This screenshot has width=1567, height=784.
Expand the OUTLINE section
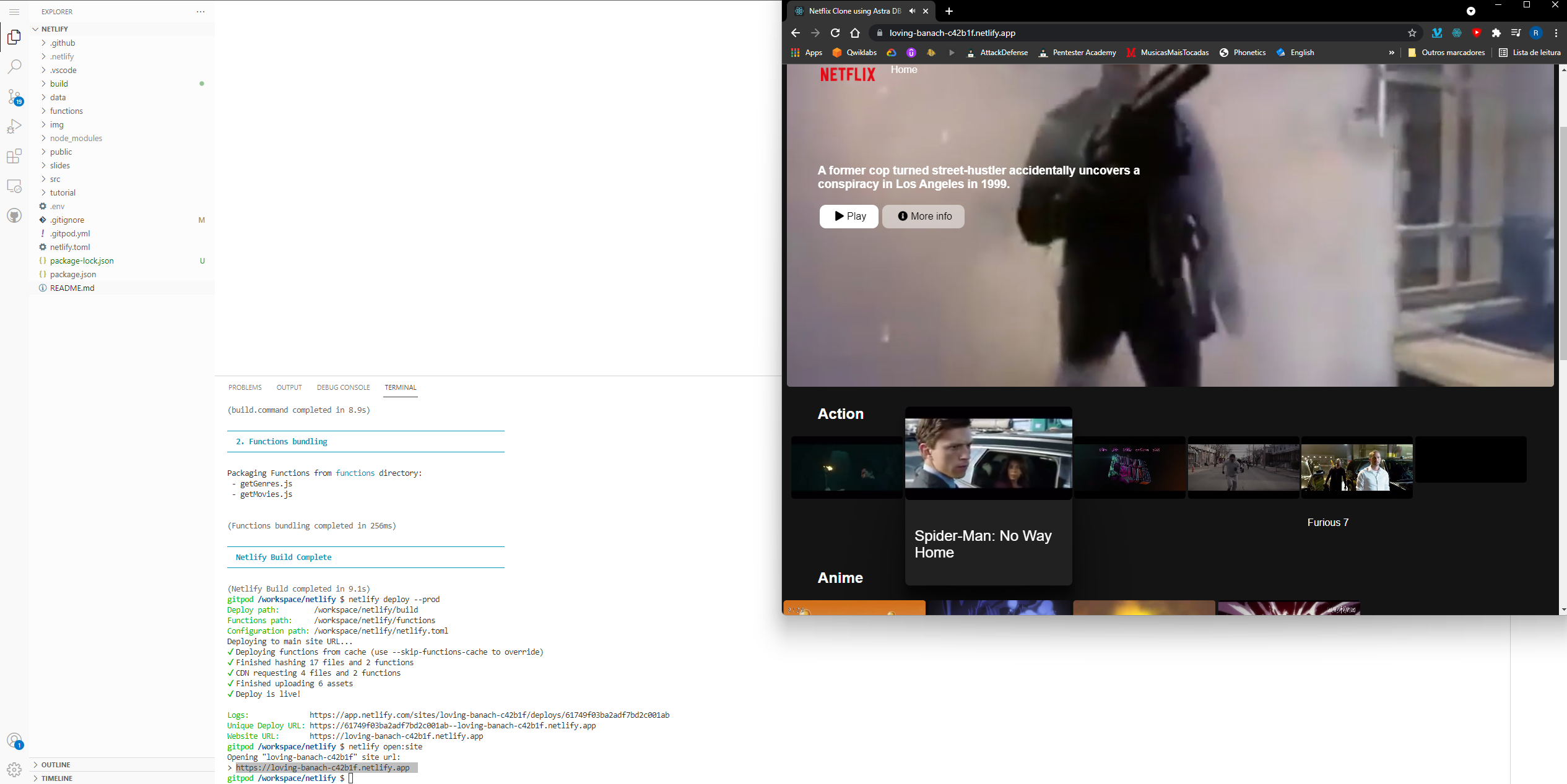tap(56, 765)
